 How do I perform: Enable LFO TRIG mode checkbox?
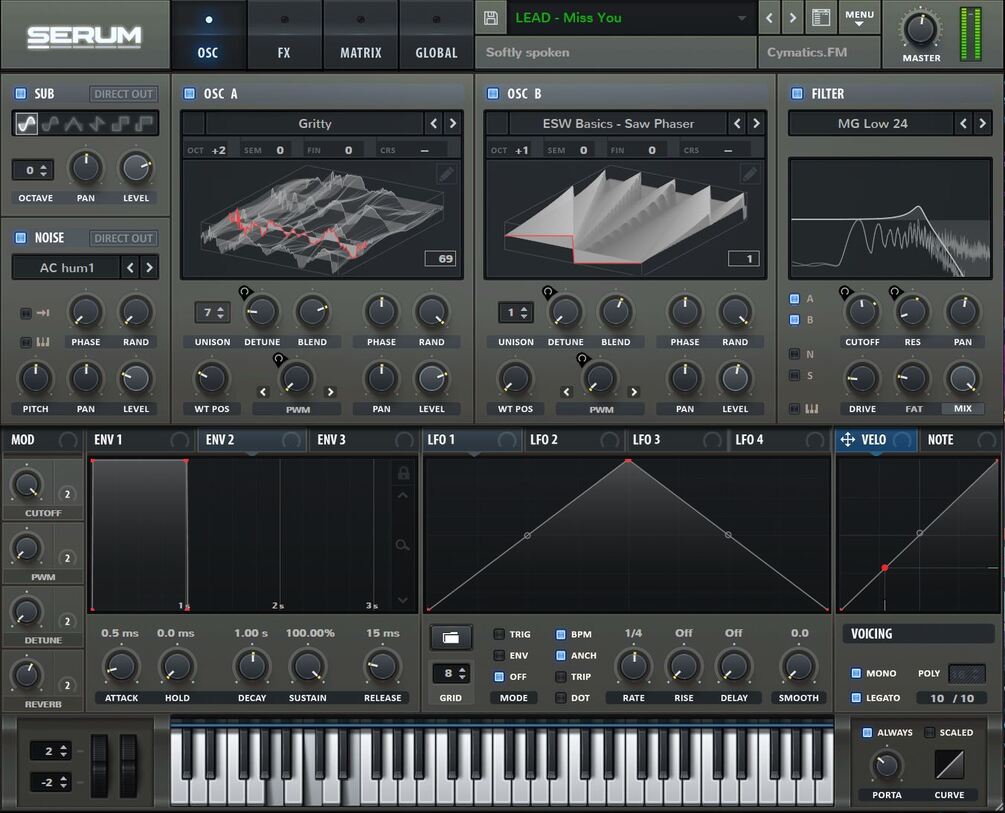499,634
